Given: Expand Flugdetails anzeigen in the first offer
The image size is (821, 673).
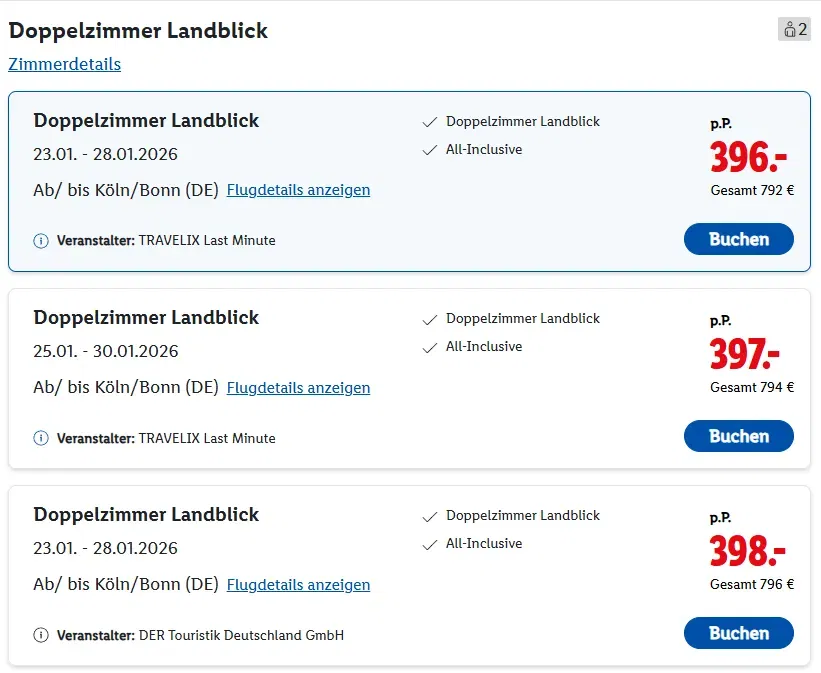Looking at the screenshot, I should coord(298,189).
